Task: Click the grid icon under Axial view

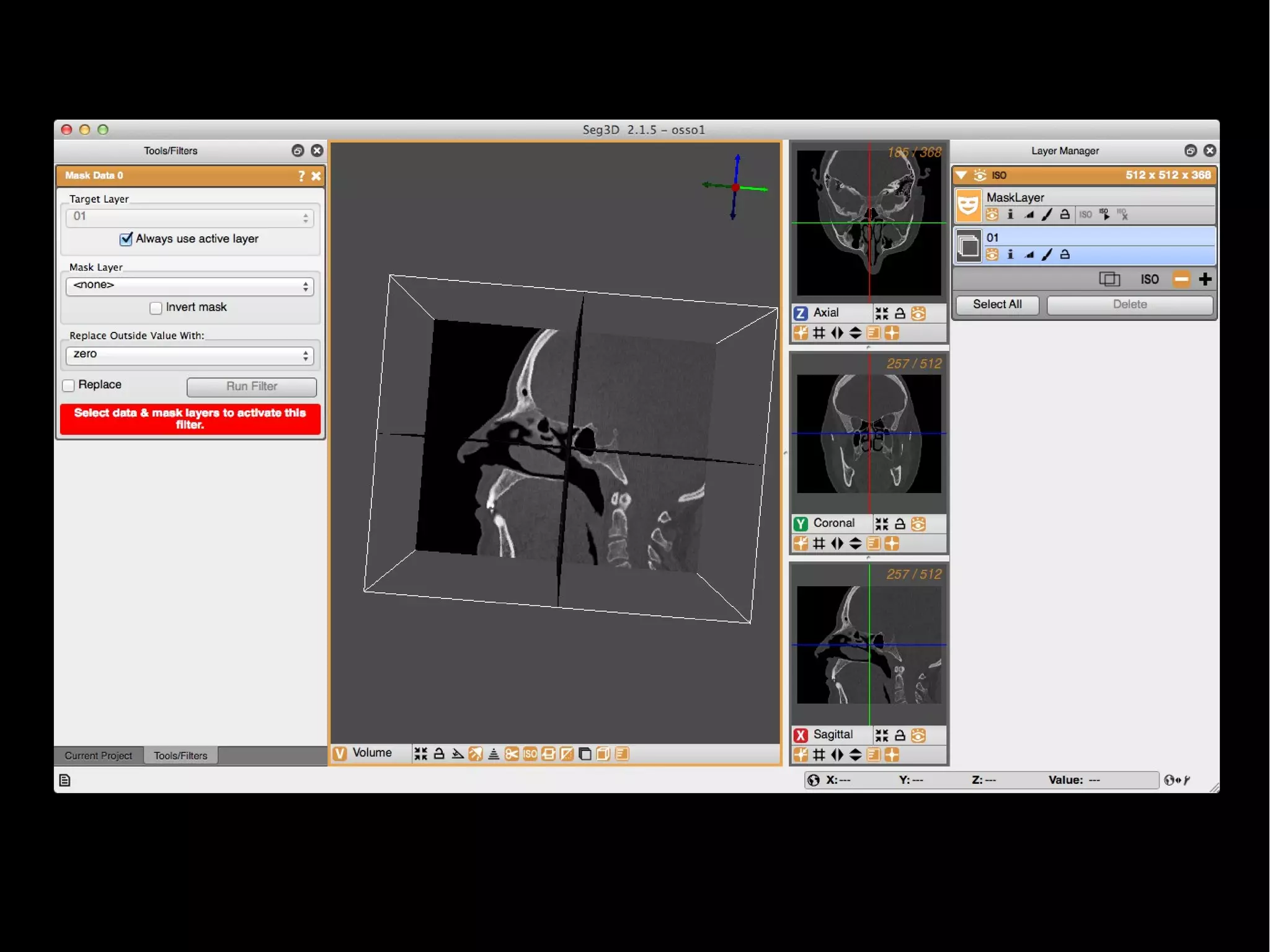Action: (x=819, y=333)
